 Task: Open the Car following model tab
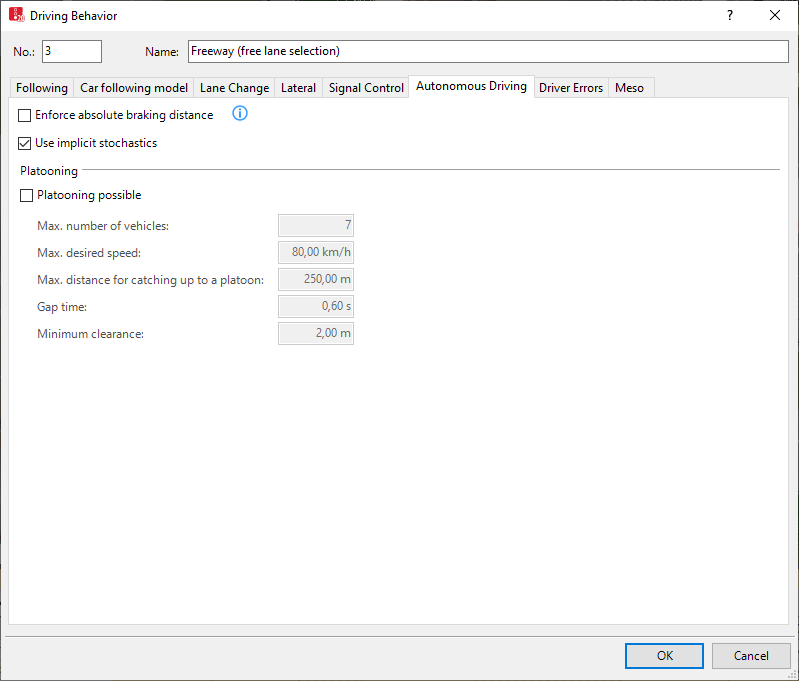(134, 88)
